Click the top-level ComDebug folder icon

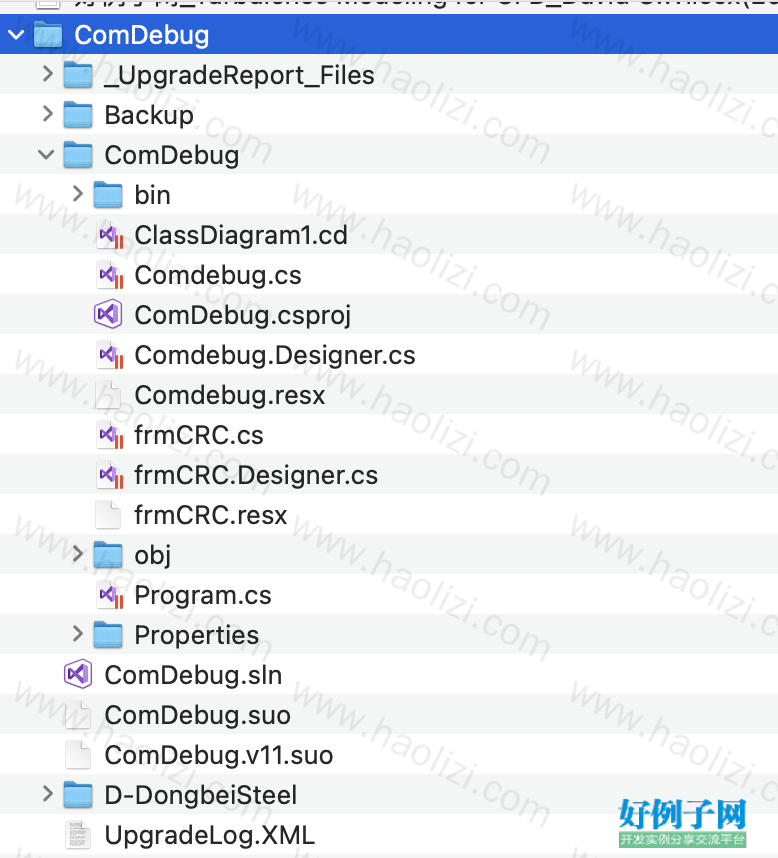(x=48, y=35)
